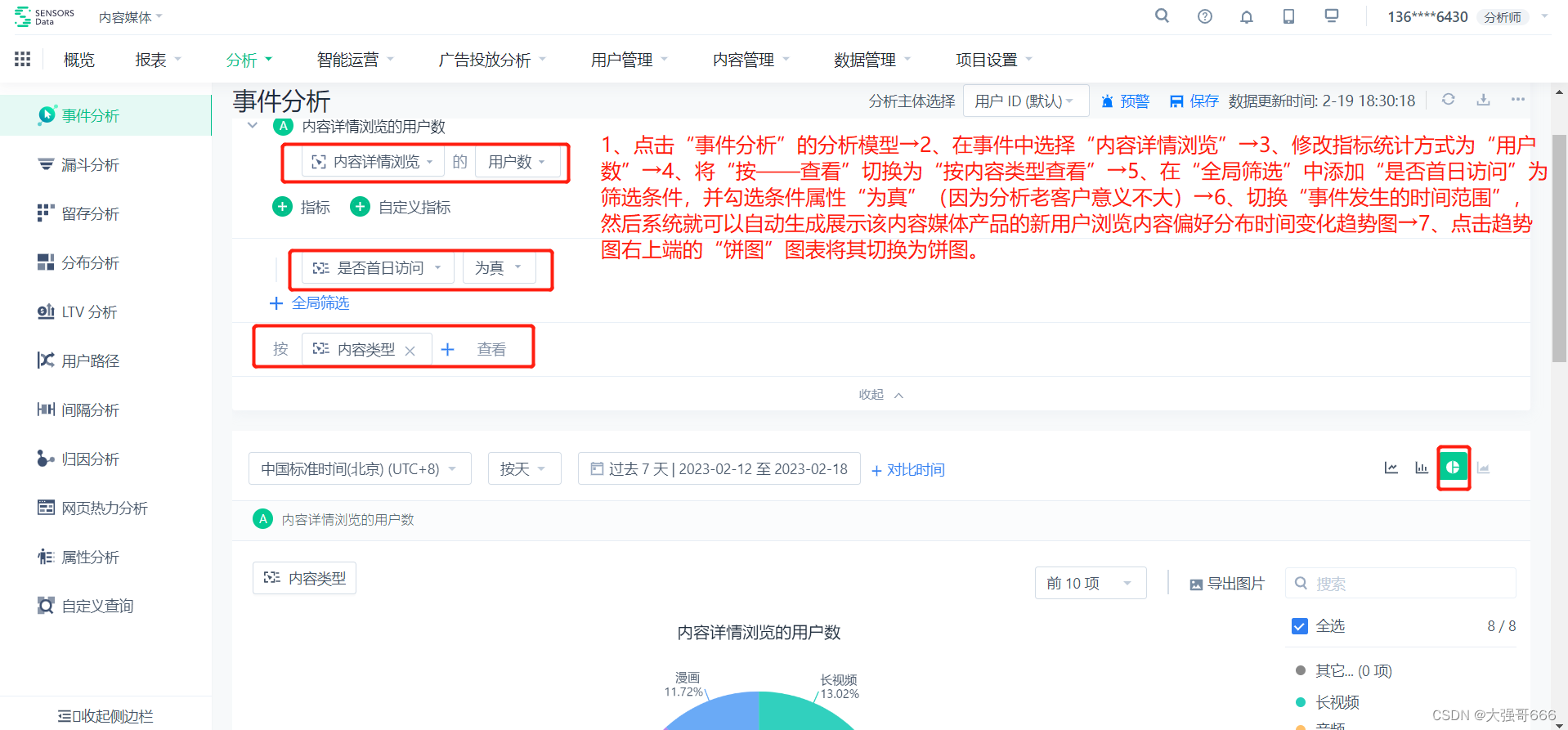
Task: Switch to the stacked area chart icon
Action: pyautogui.click(x=1484, y=468)
